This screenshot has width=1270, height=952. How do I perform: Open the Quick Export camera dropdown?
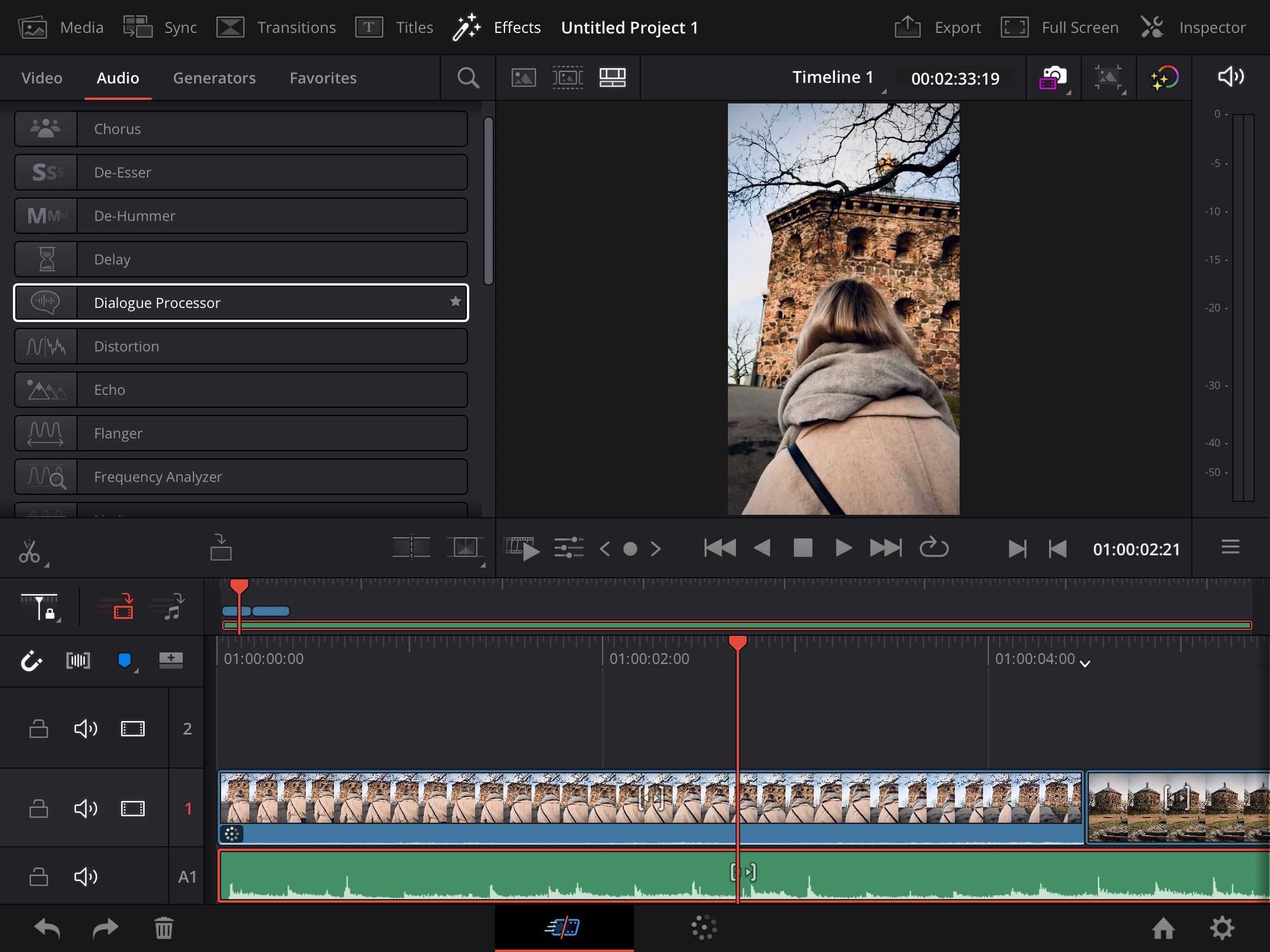pos(1054,78)
